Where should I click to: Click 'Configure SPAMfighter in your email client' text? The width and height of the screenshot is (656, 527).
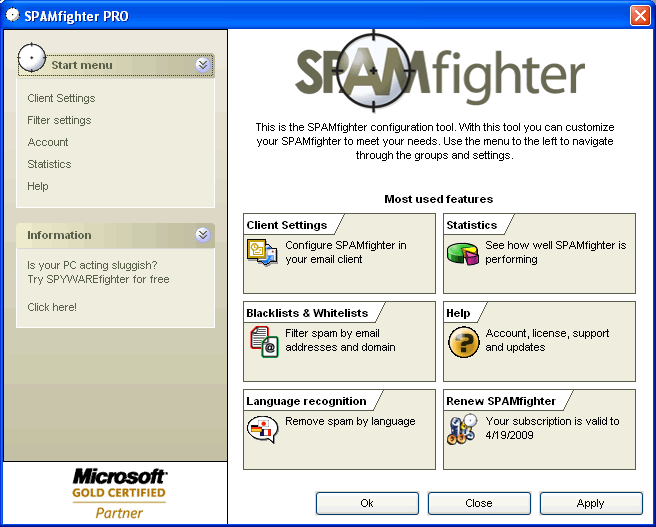click(x=346, y=252)
